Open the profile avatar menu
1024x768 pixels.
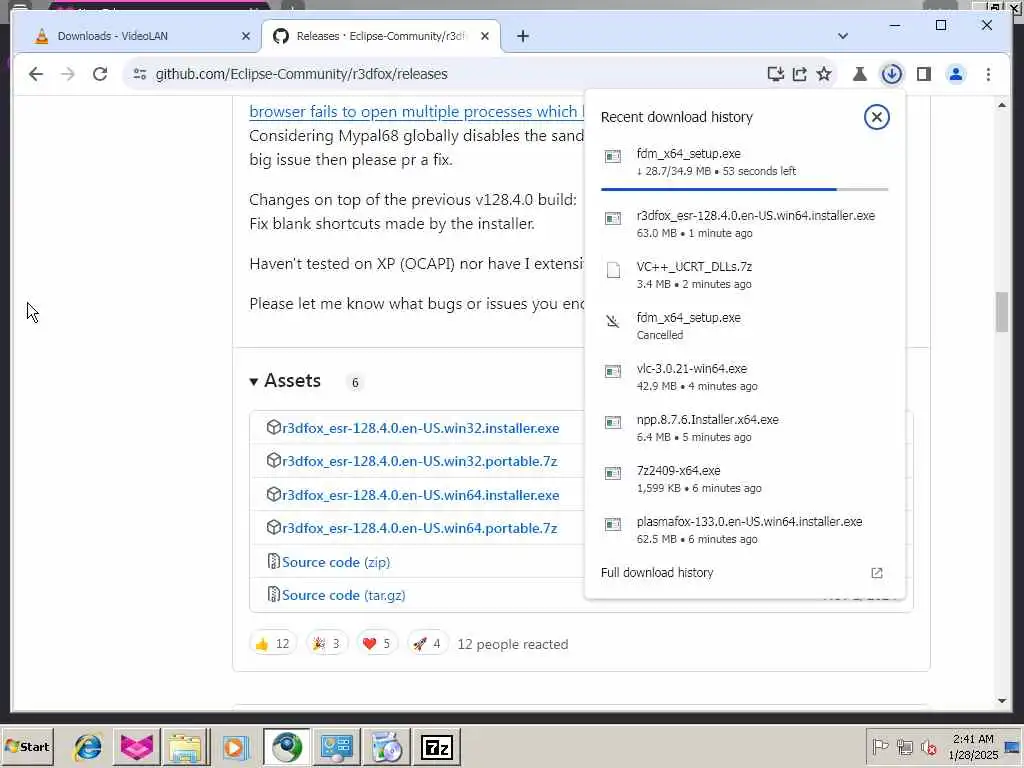[x=955, y=74]
